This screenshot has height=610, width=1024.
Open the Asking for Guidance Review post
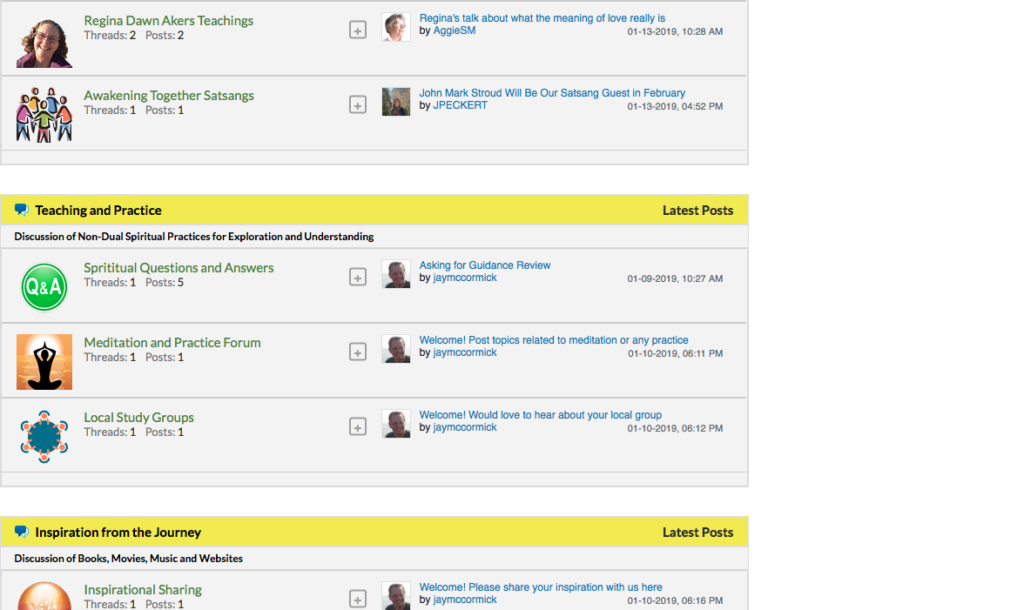[485, 265]
